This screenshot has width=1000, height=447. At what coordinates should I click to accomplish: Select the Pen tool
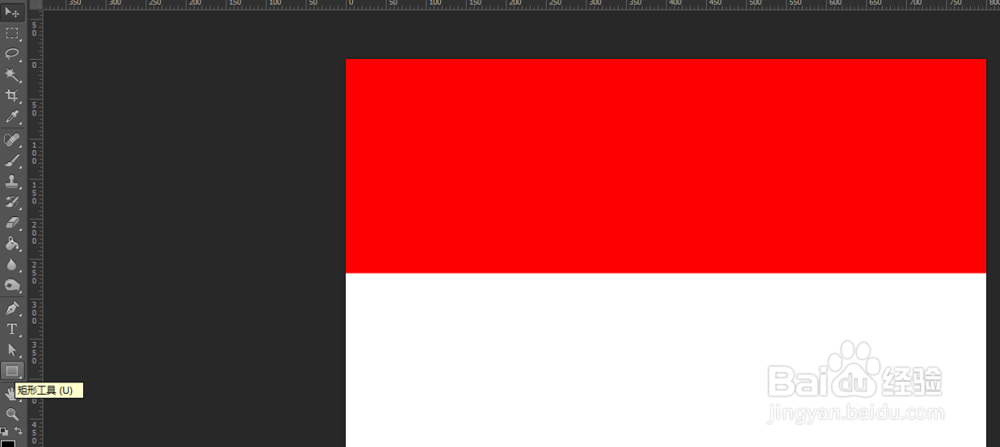click(12, 309)
